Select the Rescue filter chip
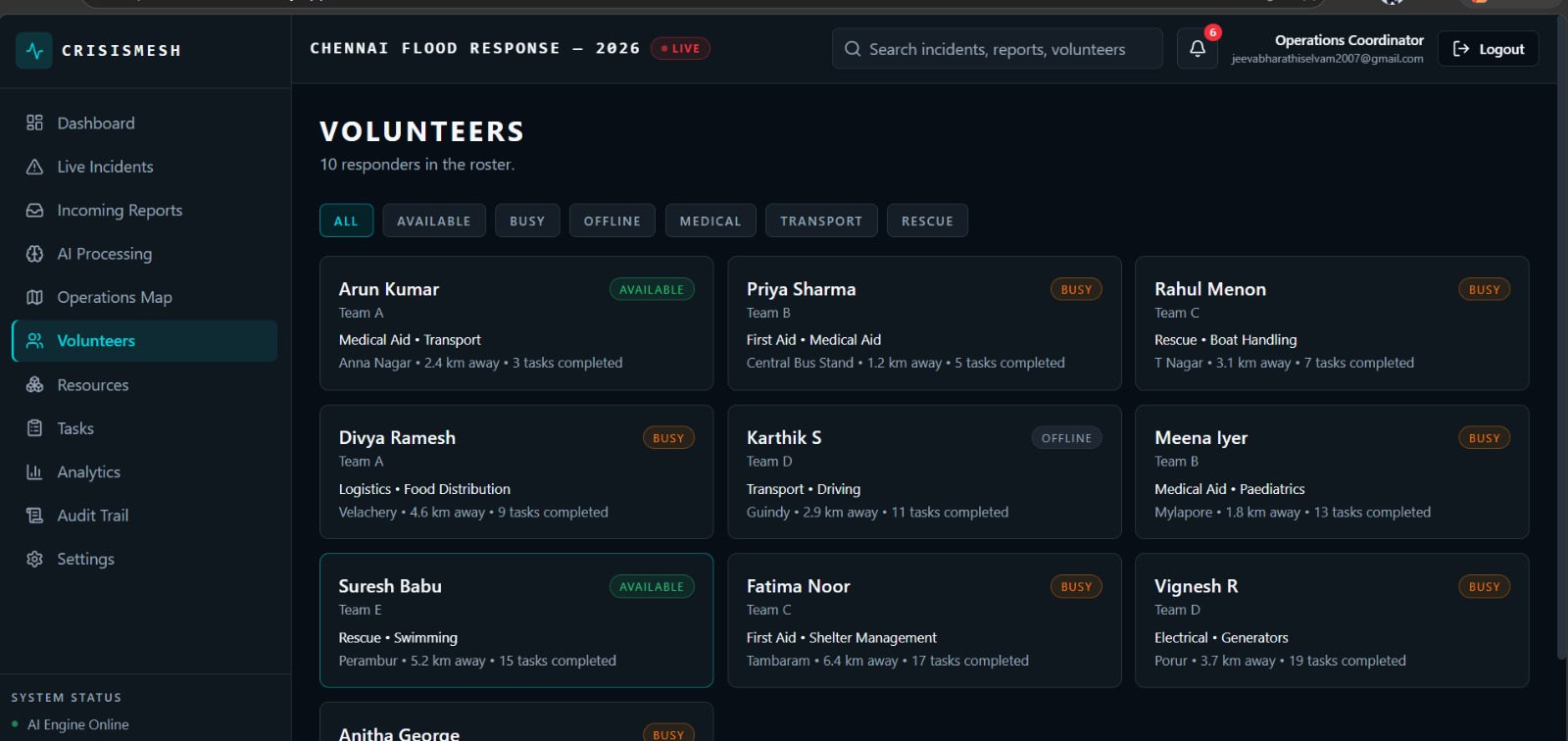The image size is (1568, 741). click(927, 221)
